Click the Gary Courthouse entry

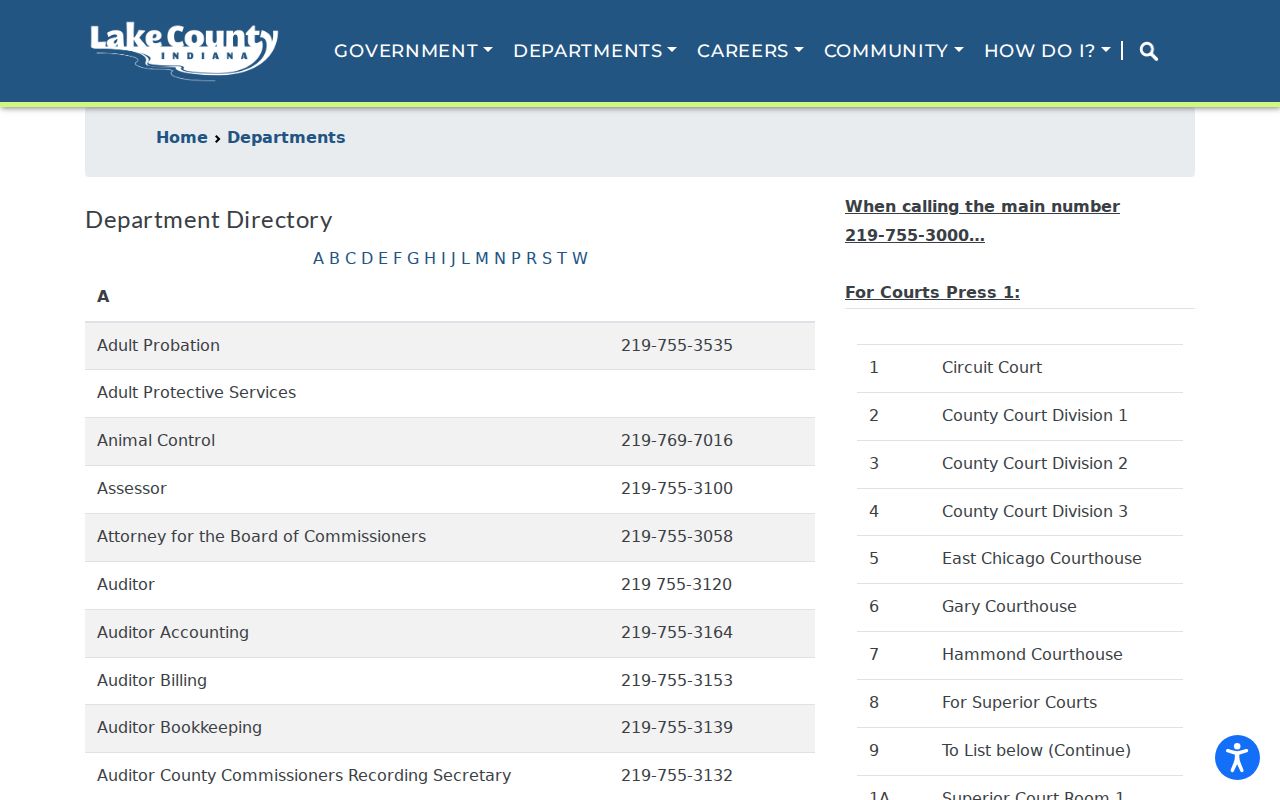tap(1009, 607)
